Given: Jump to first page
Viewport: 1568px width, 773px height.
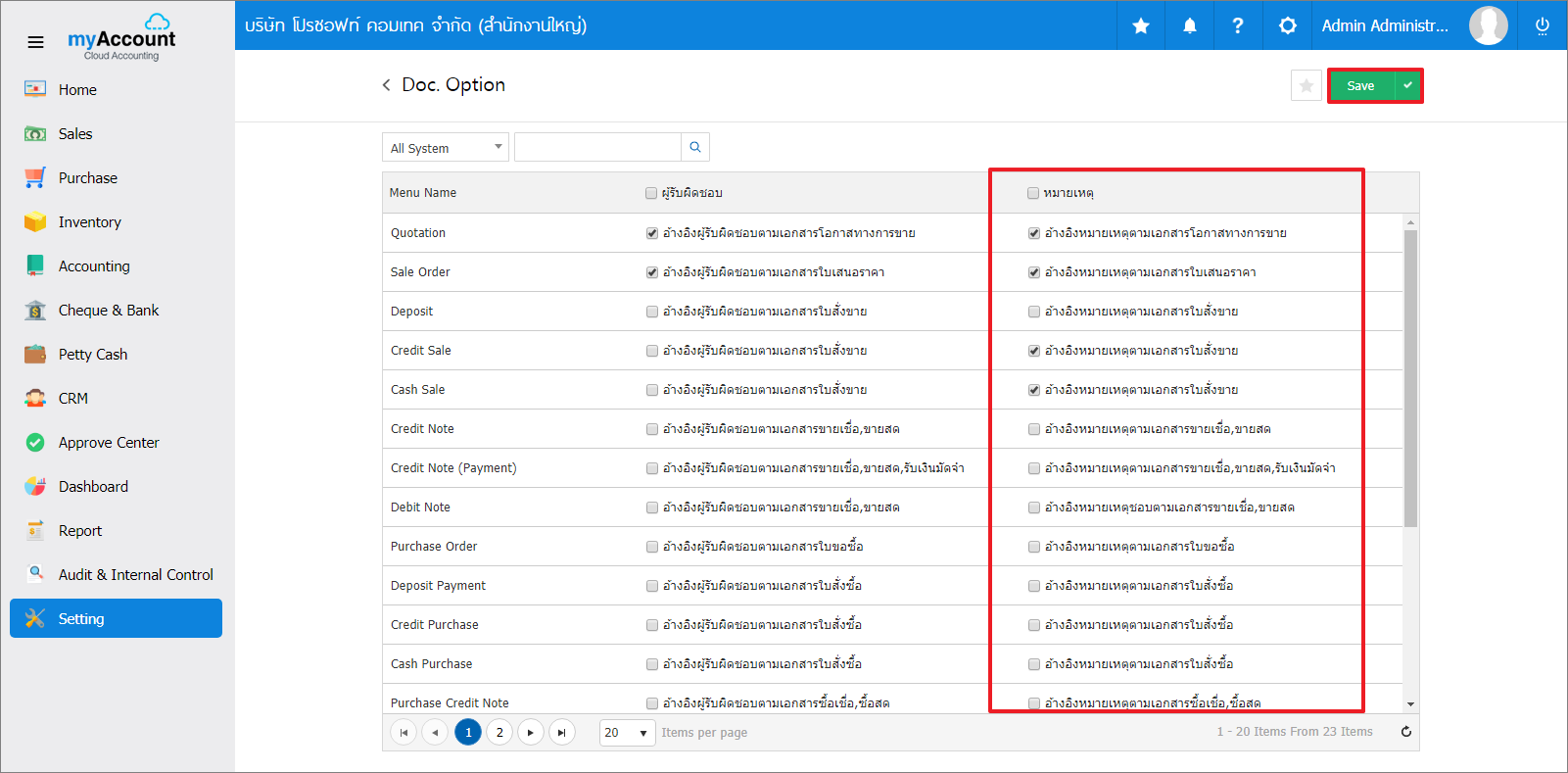Looking at the screenshot, I should [404, 732].
